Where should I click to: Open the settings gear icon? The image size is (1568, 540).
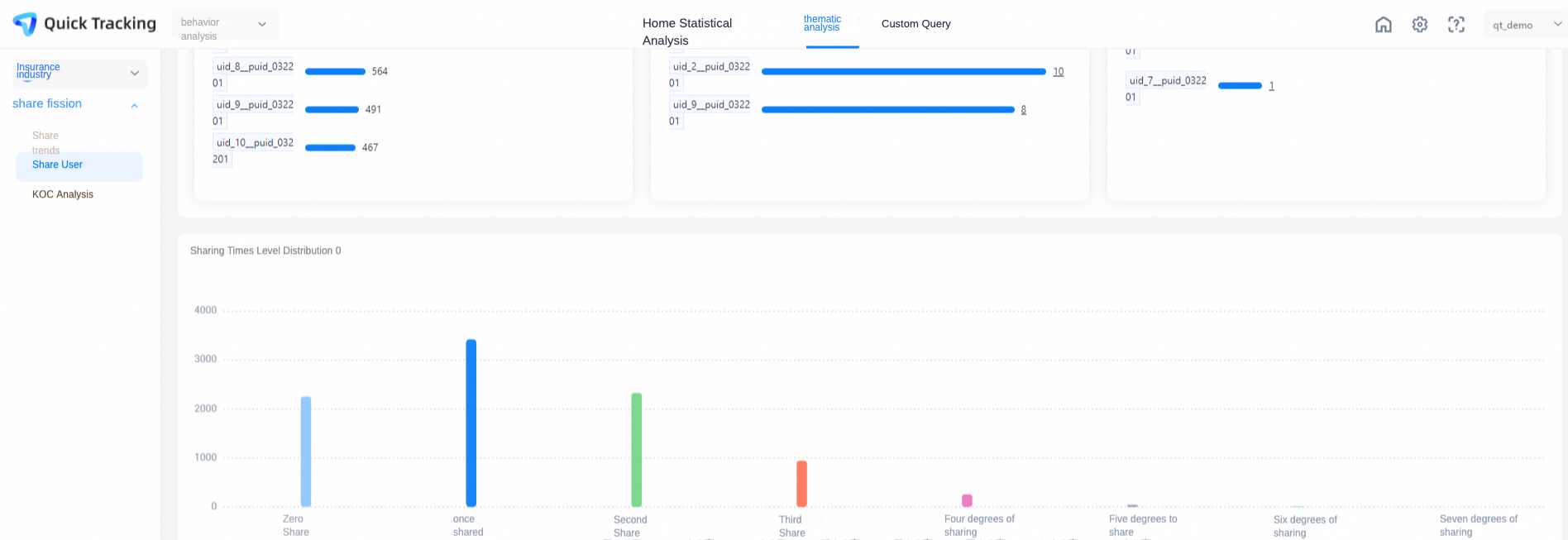(x=1420, y=25)
